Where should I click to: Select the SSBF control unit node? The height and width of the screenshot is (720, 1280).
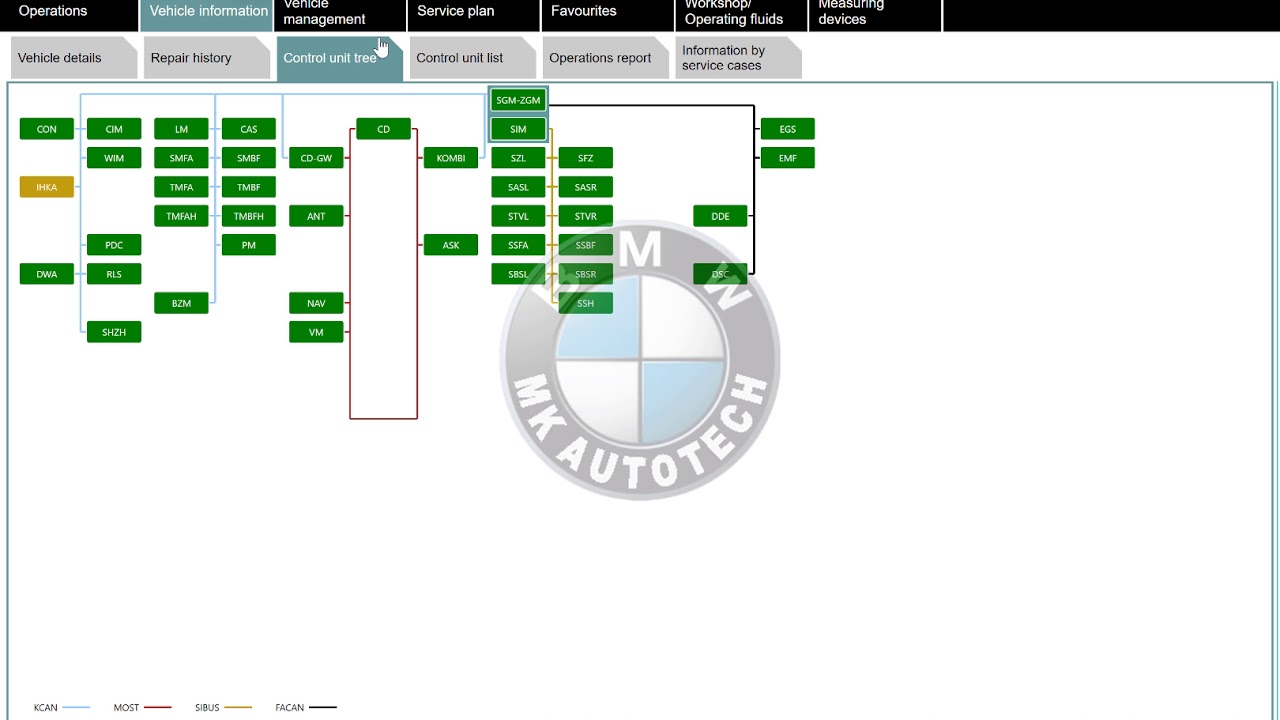click(586, 245)
